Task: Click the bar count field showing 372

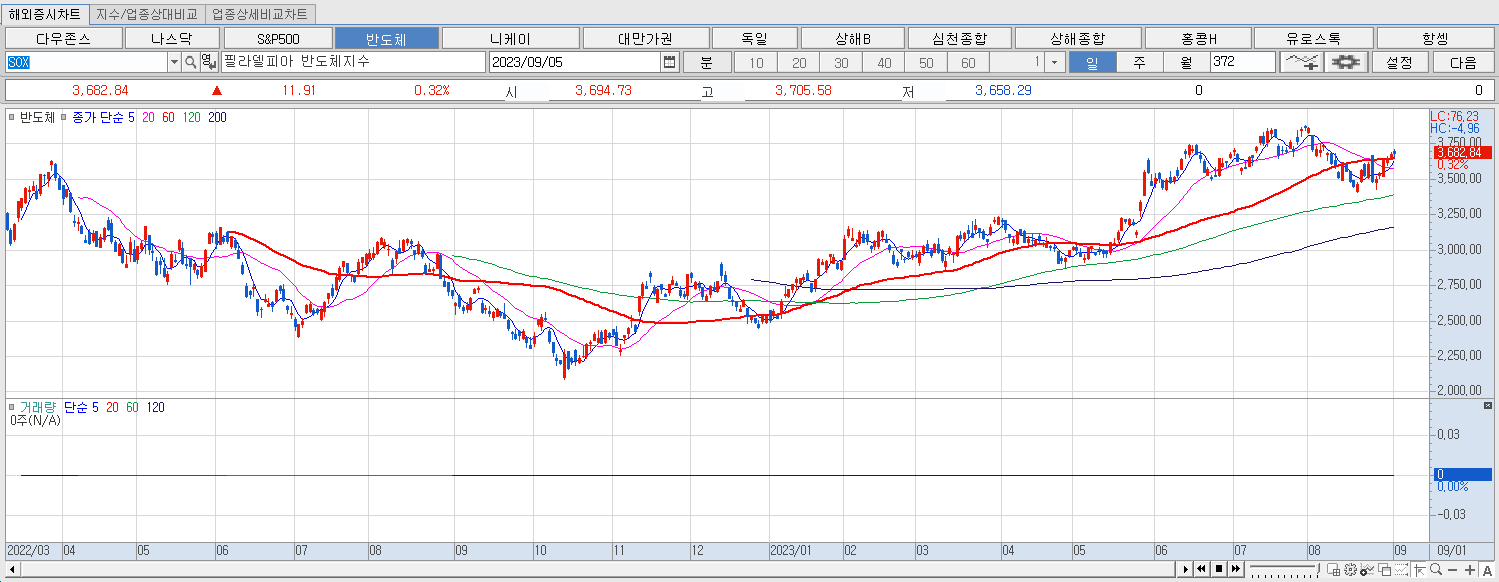Action: point(1242,62)
